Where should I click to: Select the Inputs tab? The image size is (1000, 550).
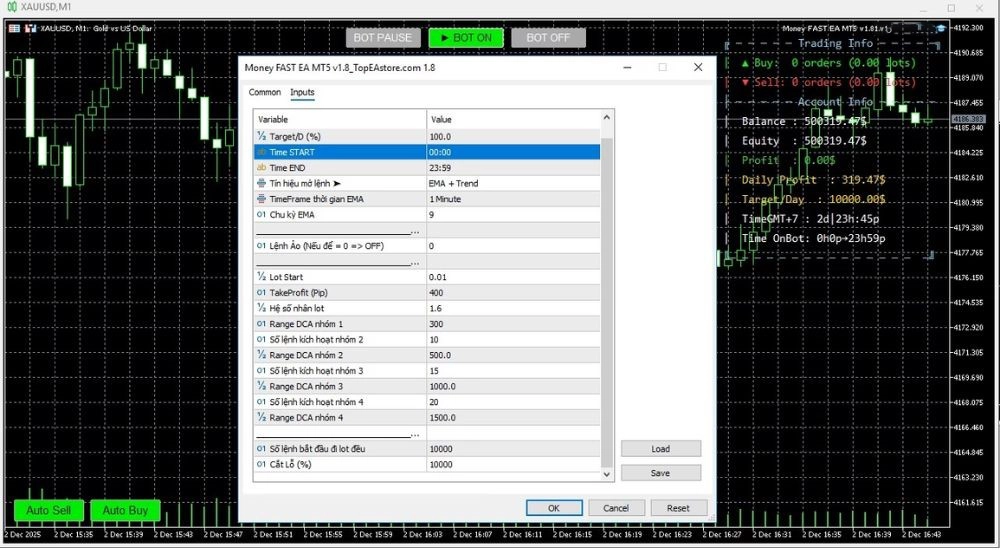pos(302,92)
